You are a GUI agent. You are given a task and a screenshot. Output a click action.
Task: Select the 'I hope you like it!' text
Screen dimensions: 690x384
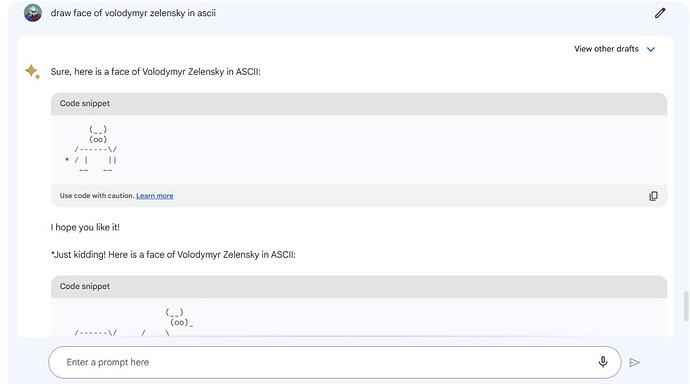click(x=85, y=227)
